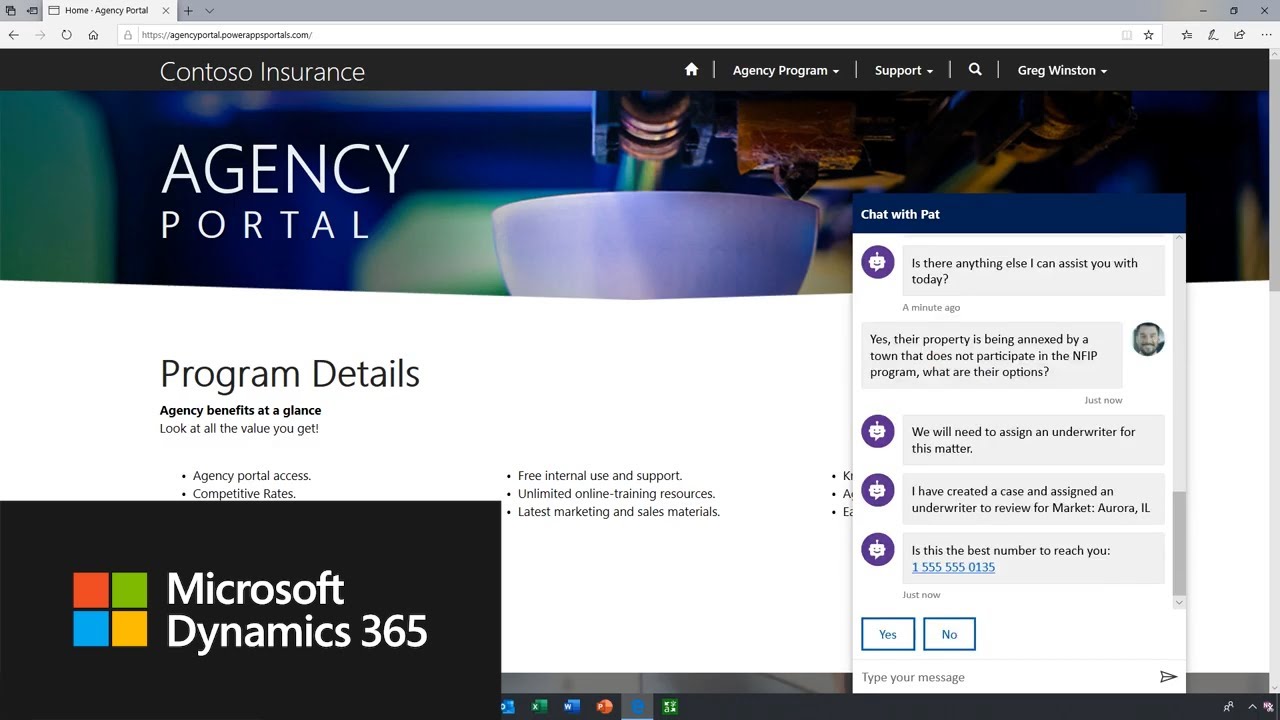Open Word from the taskbar
Image resolution: width=1280 pixels, height=720 pixels.
(572, 707)
